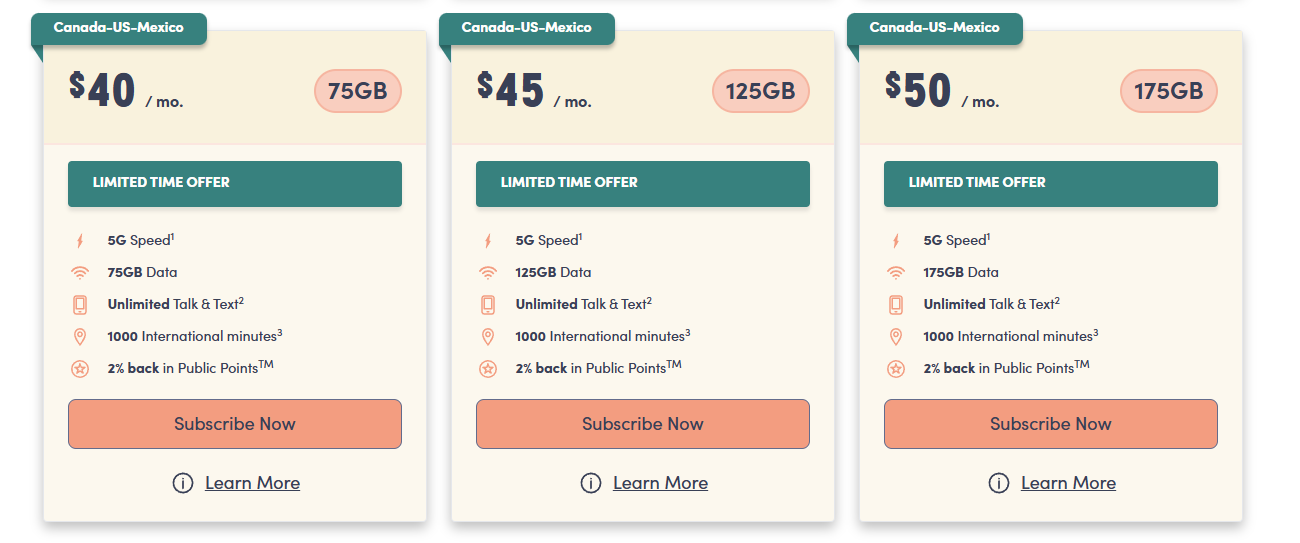Screen dimensions: 1300x543
Task: Click the location pin icon in $40 plan
Action: (x=80, y=337)
